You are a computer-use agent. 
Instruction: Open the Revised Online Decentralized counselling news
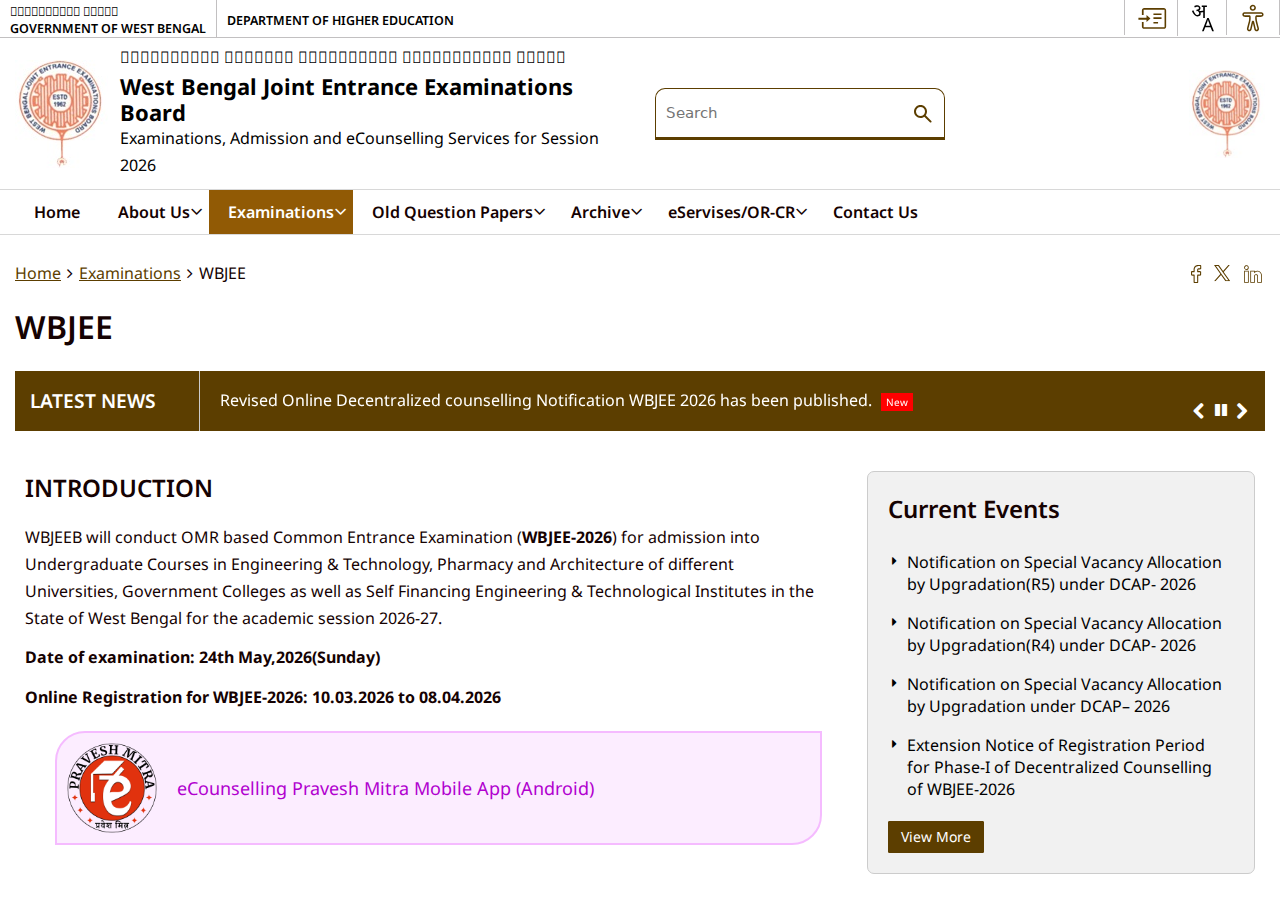click(x=546, y=400)
